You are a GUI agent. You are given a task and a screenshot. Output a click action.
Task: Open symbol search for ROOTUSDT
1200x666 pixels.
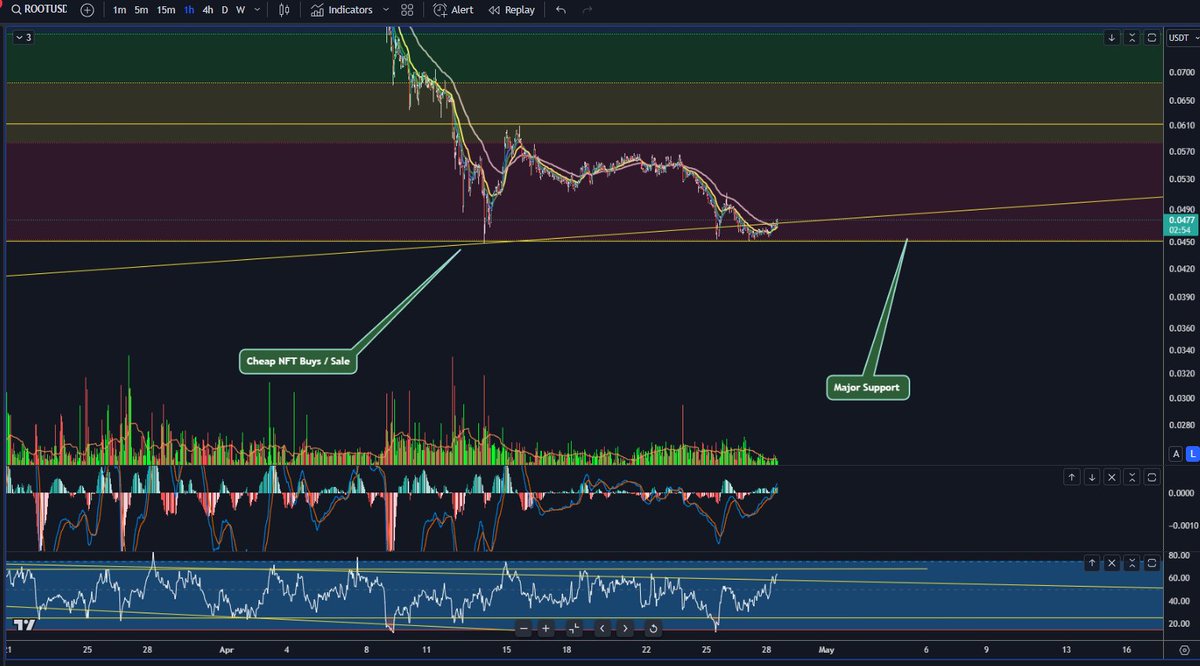39,10
